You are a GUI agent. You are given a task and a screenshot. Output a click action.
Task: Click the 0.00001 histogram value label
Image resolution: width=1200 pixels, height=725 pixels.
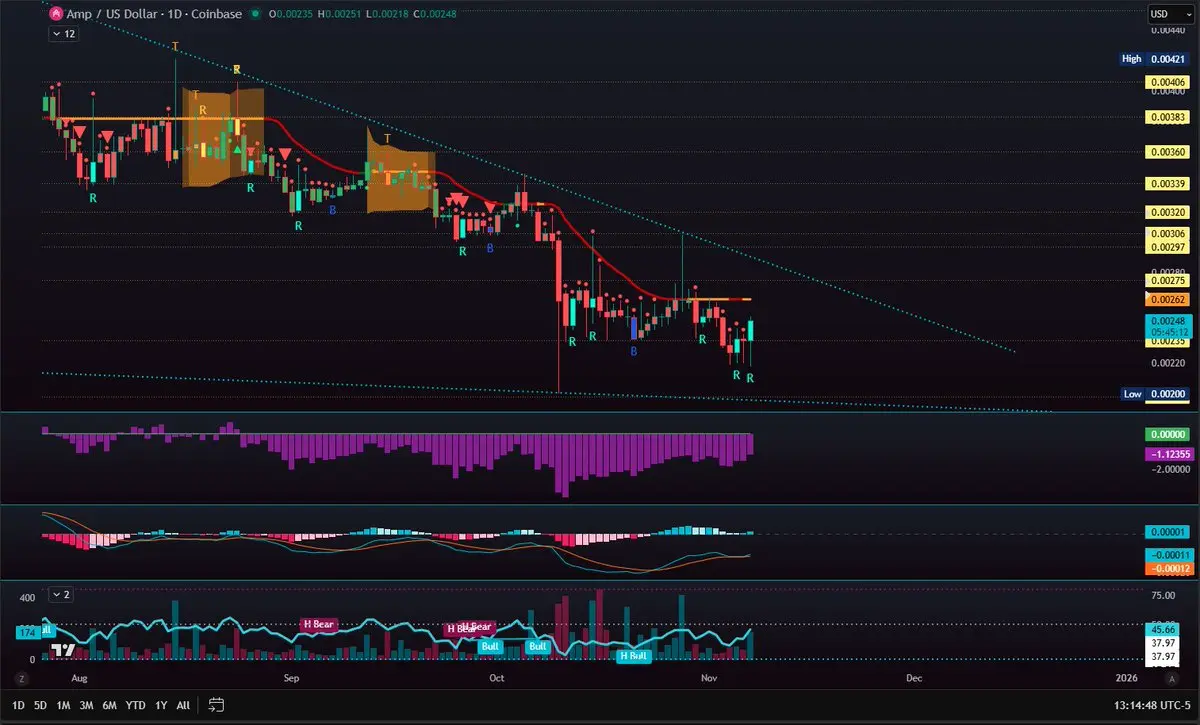coord(1166,532)
